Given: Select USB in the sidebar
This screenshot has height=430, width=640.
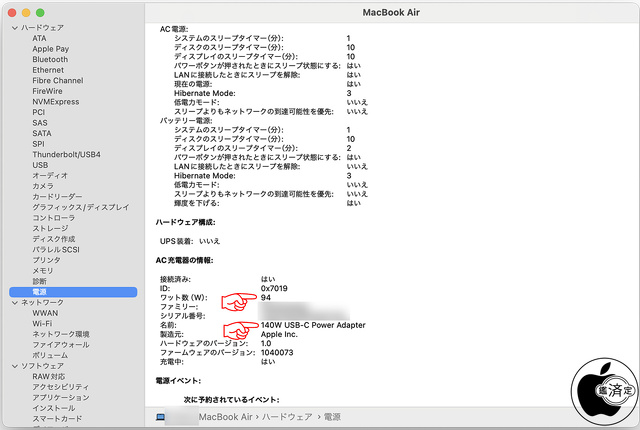Looking at the screenshot, I should click(x=40, y=165).
